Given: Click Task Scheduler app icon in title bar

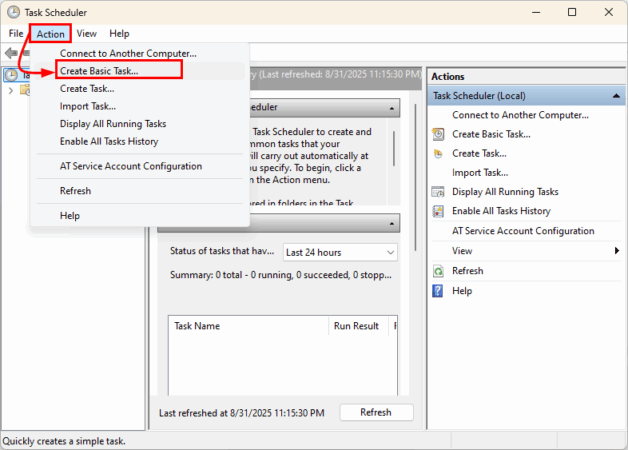Looking at the screenshot, I should coord(13,12).
